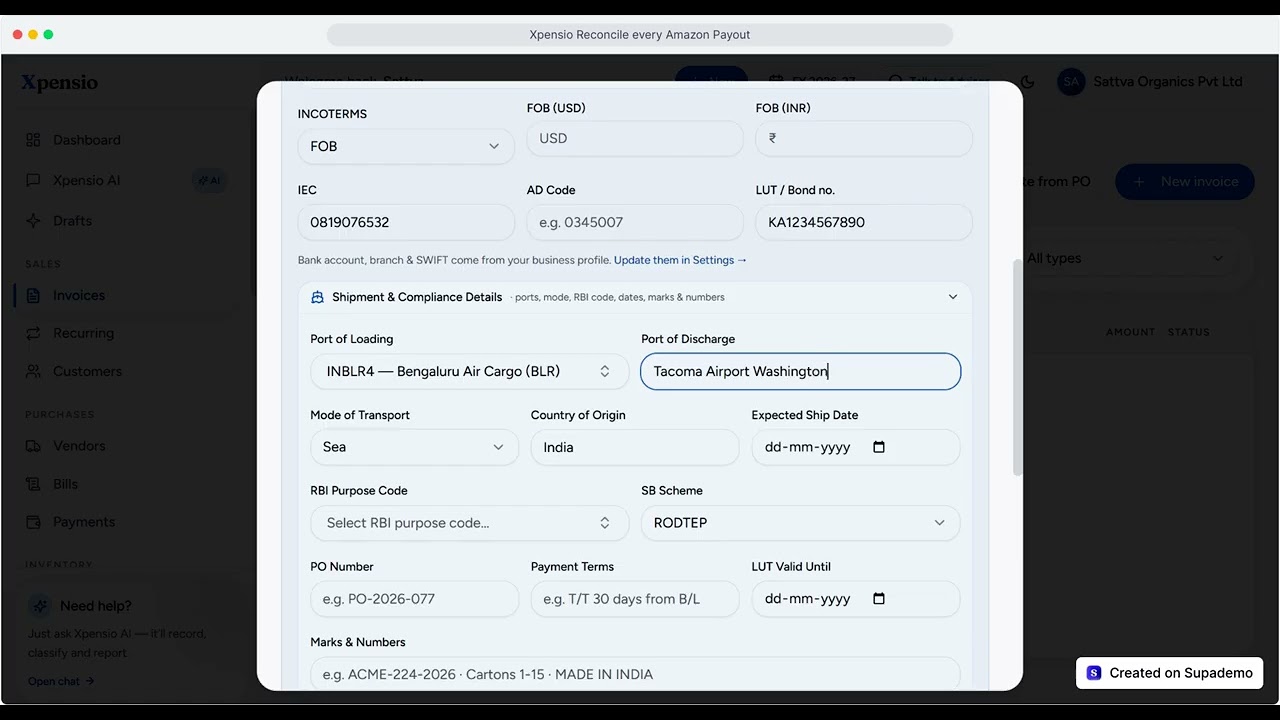Click the STATUS column header
The height and width of the screenshot is (720, 1280).
point(1189,332)
